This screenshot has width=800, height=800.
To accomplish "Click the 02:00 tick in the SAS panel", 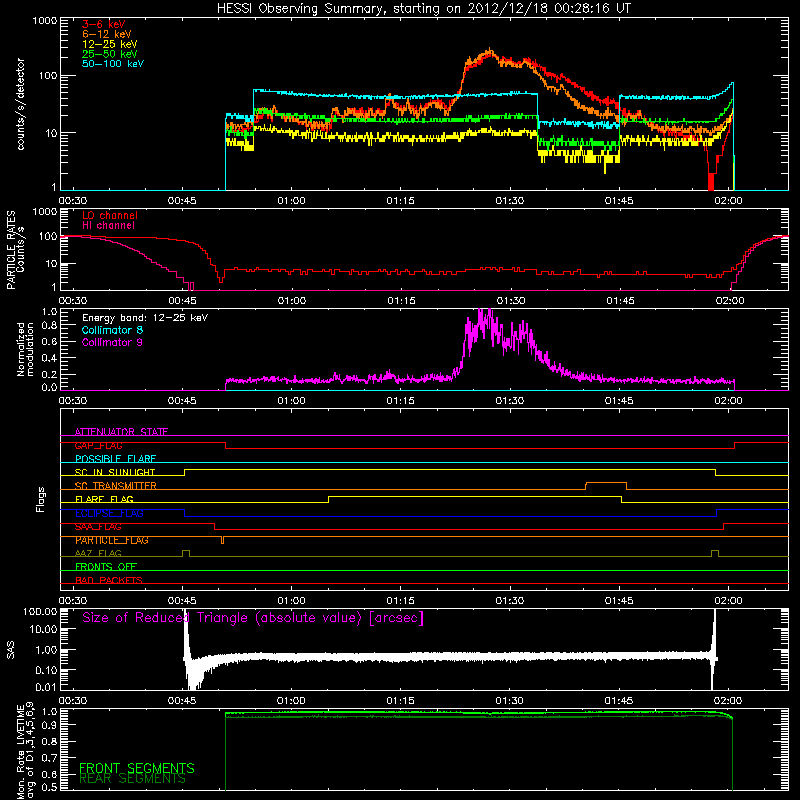I will (x=728, y=701).
